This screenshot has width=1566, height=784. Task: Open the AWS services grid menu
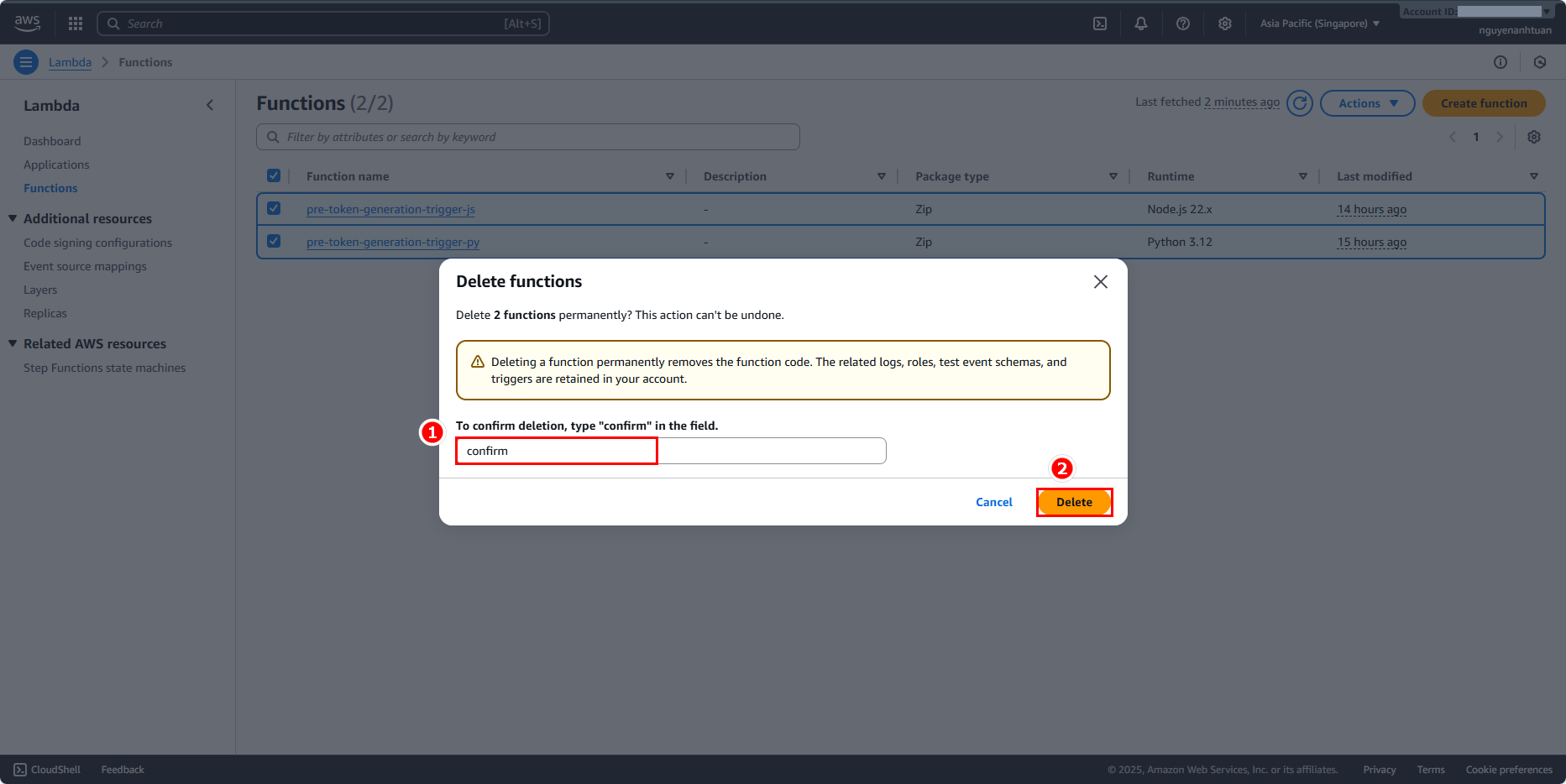[76, 24]
